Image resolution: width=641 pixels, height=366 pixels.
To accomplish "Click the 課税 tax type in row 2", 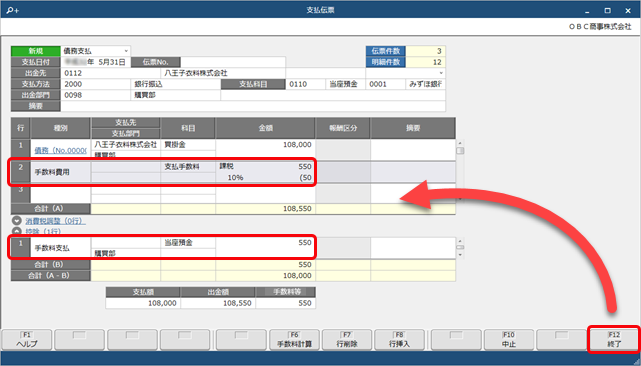I will point(226,167).
